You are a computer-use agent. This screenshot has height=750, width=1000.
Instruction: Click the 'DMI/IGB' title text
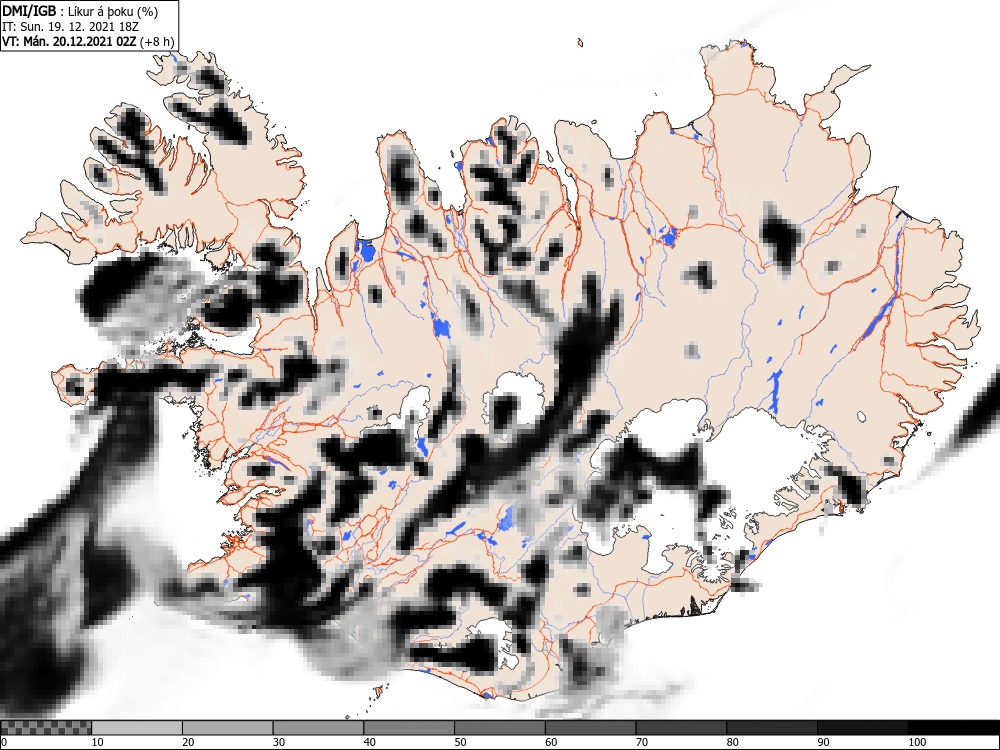pyautogui.click(x=29, y=11)
